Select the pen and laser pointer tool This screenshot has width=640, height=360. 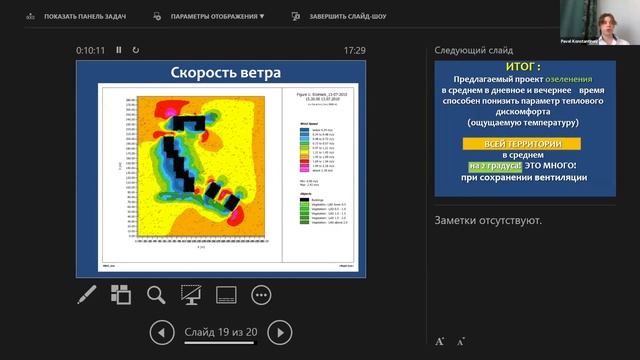pos(87,295)
